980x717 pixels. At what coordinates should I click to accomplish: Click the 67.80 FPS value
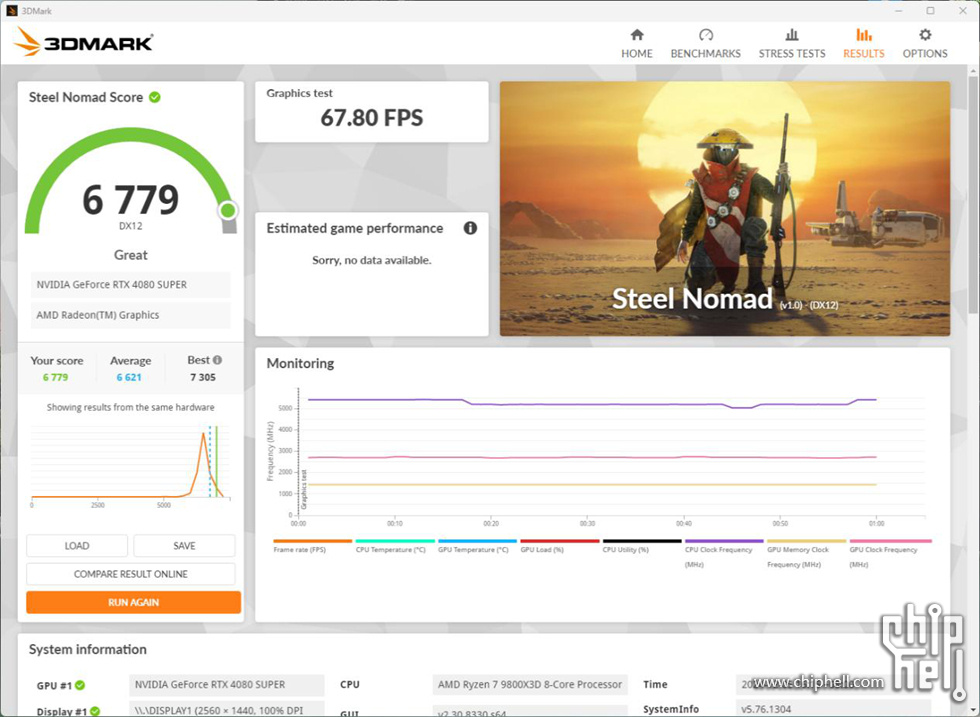point(371,118)
